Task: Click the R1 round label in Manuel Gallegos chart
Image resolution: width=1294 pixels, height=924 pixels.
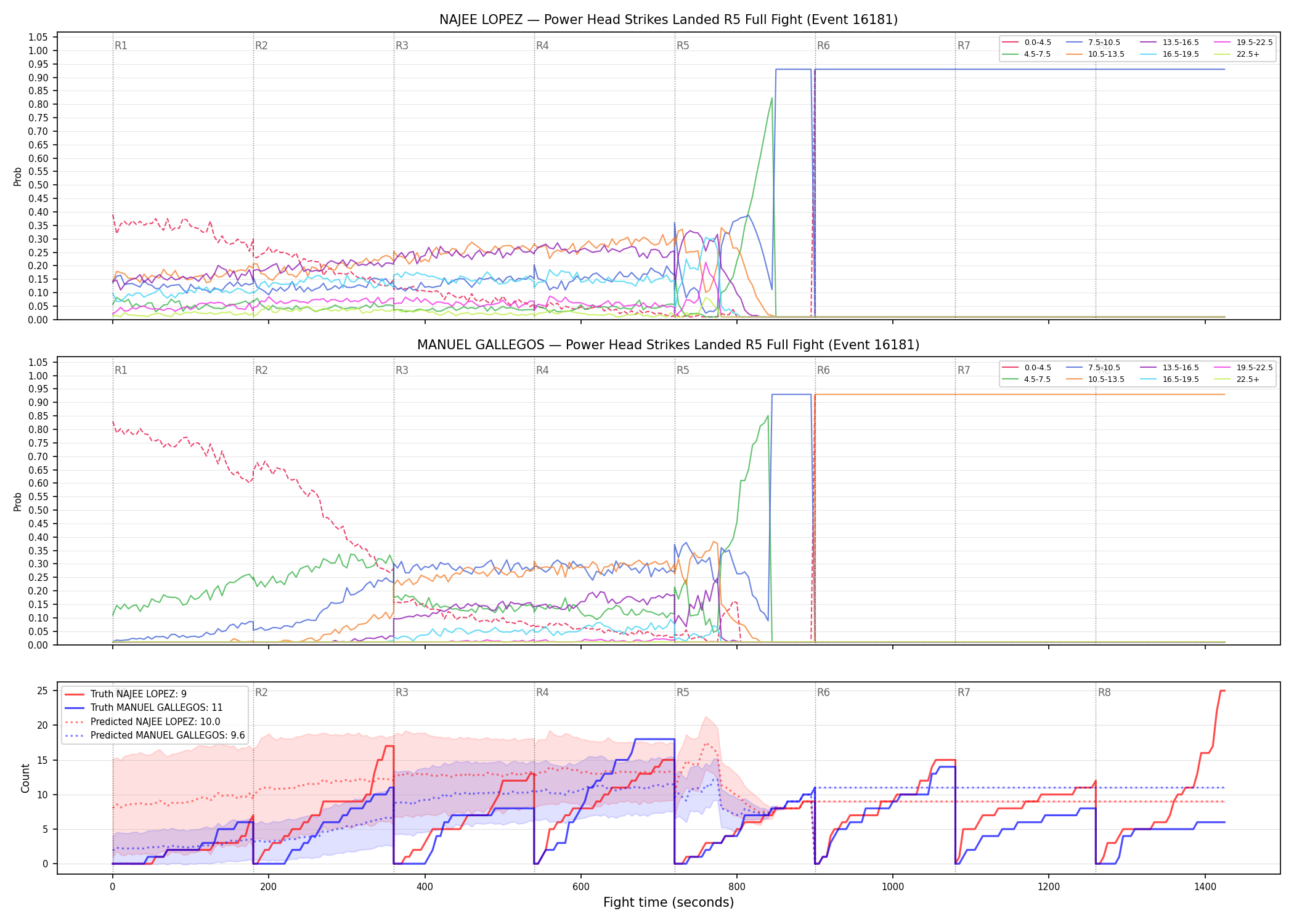Action: click(121, 370)
